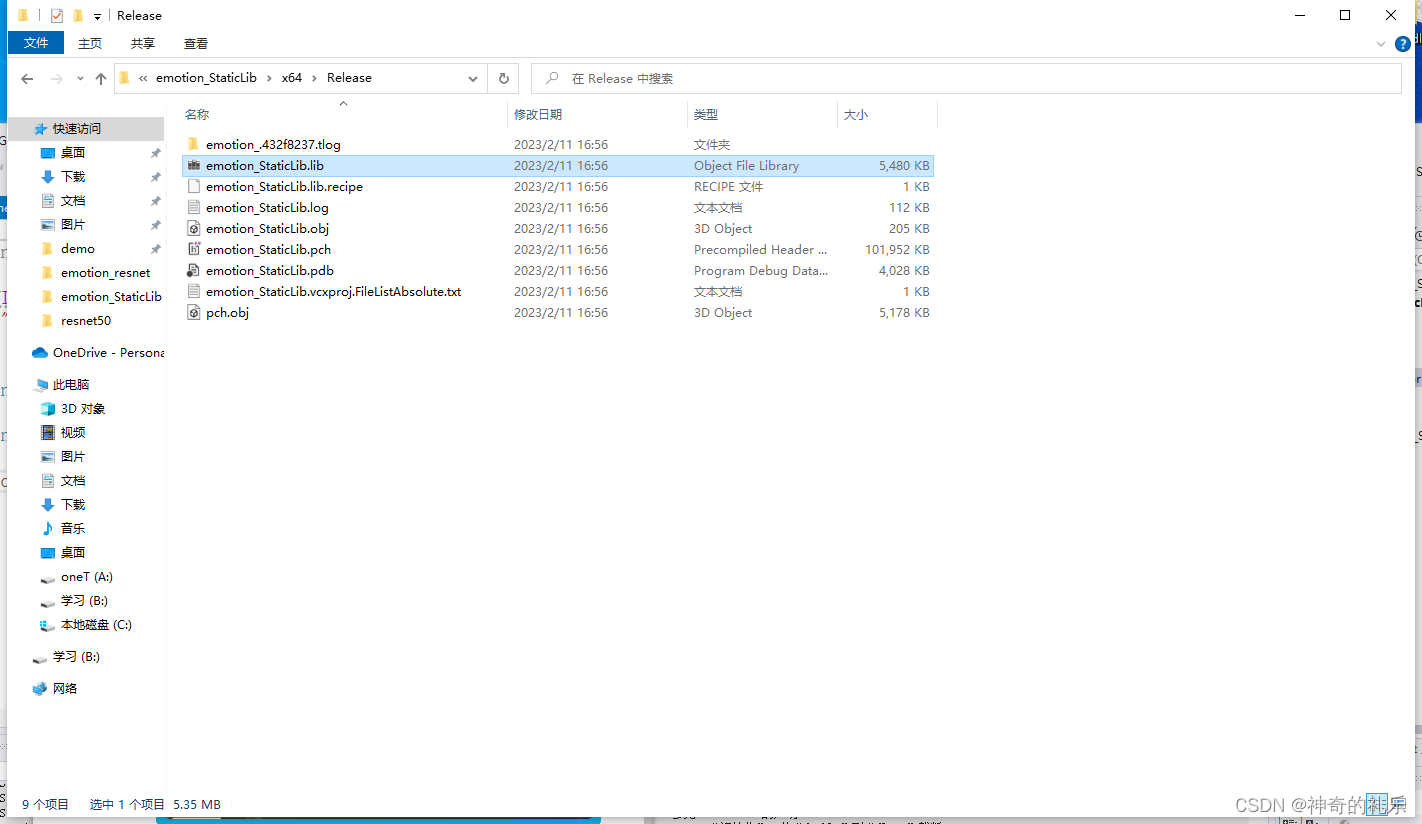Open 网络 in navigation pane
The image size is (1422, 824).
[x=65, y=688]
